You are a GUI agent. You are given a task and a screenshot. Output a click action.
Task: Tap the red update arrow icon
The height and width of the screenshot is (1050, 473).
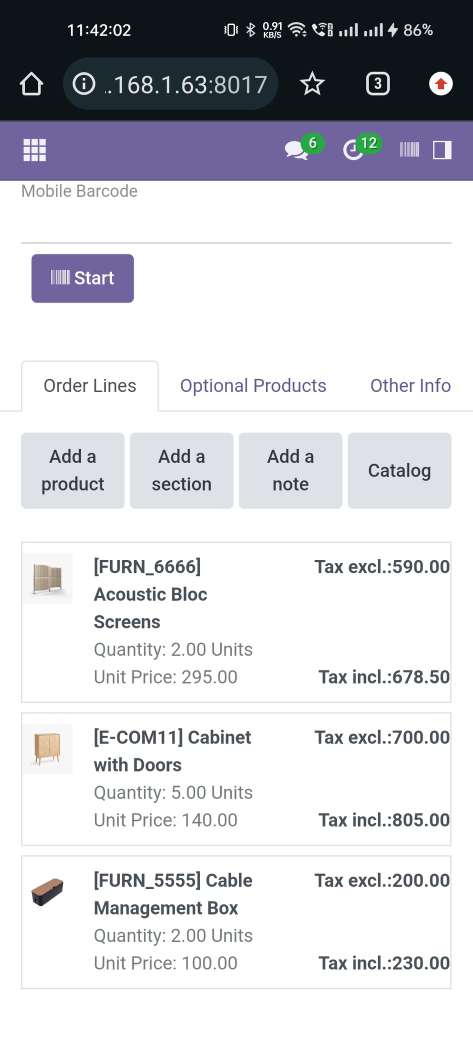click(x=441, y=84)
